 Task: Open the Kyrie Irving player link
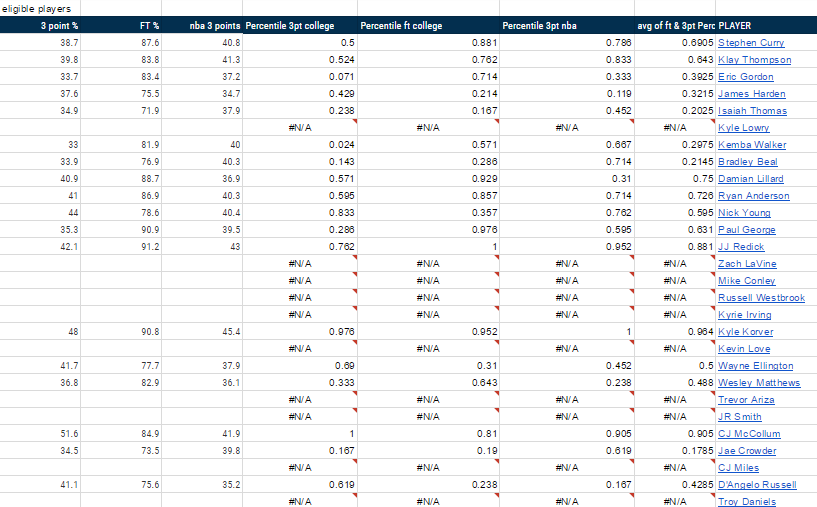745,315
